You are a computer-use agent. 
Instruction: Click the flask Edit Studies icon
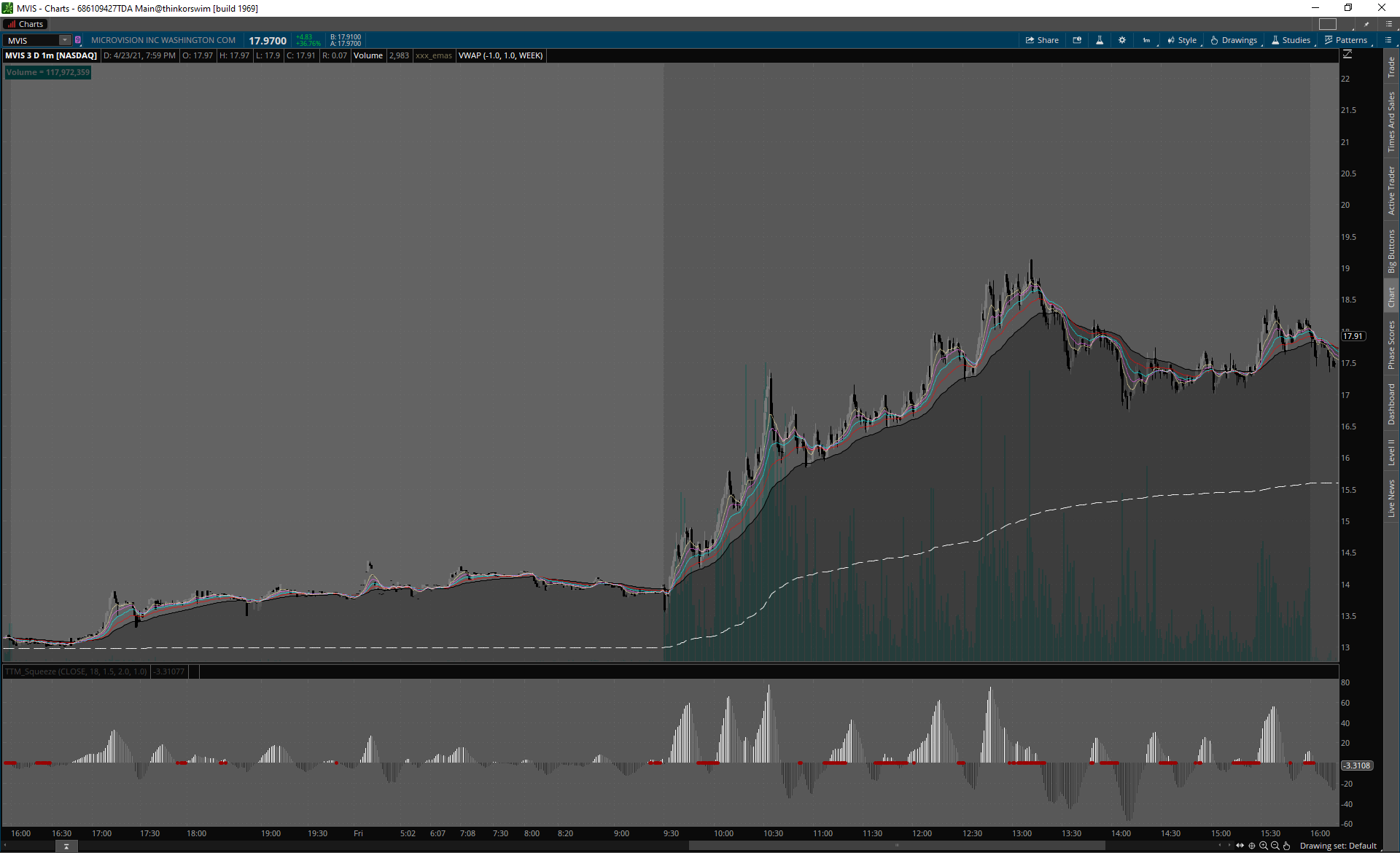(x=1100, y=40)
